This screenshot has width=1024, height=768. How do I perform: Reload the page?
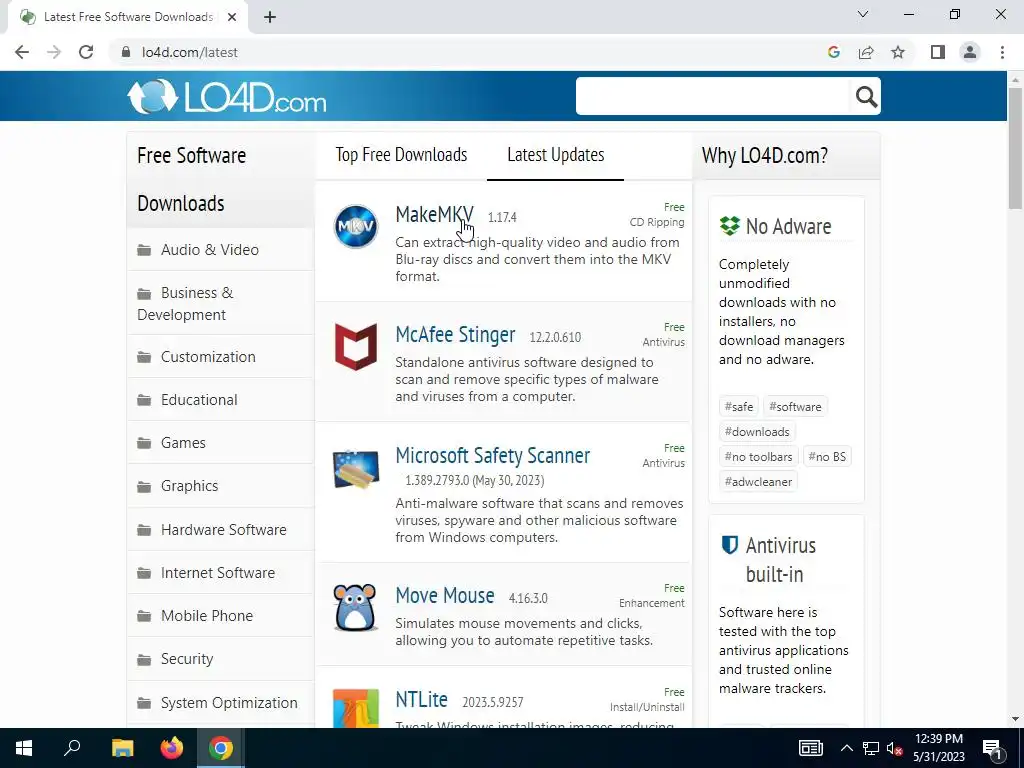tap(86, 52)
